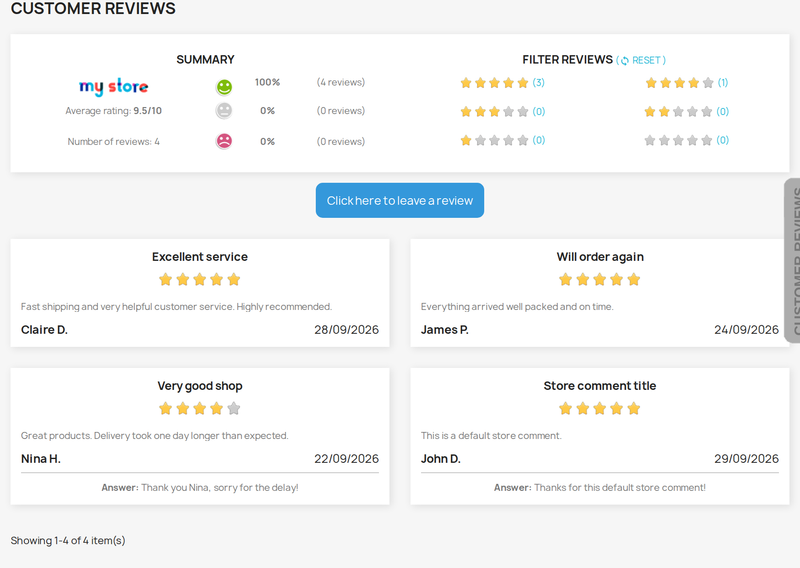Click reviewer name James P.
Screen dimensions: 800x568
pos(444,330)
